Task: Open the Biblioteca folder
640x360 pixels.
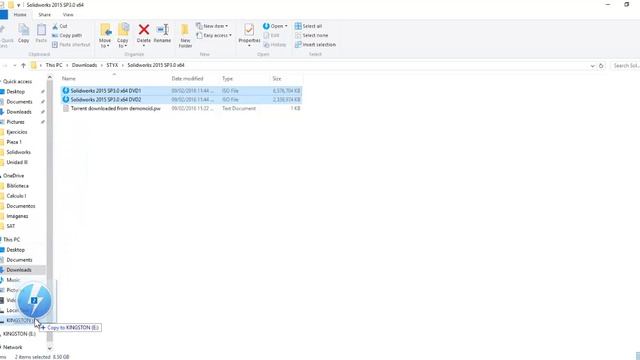Action: 18,186
